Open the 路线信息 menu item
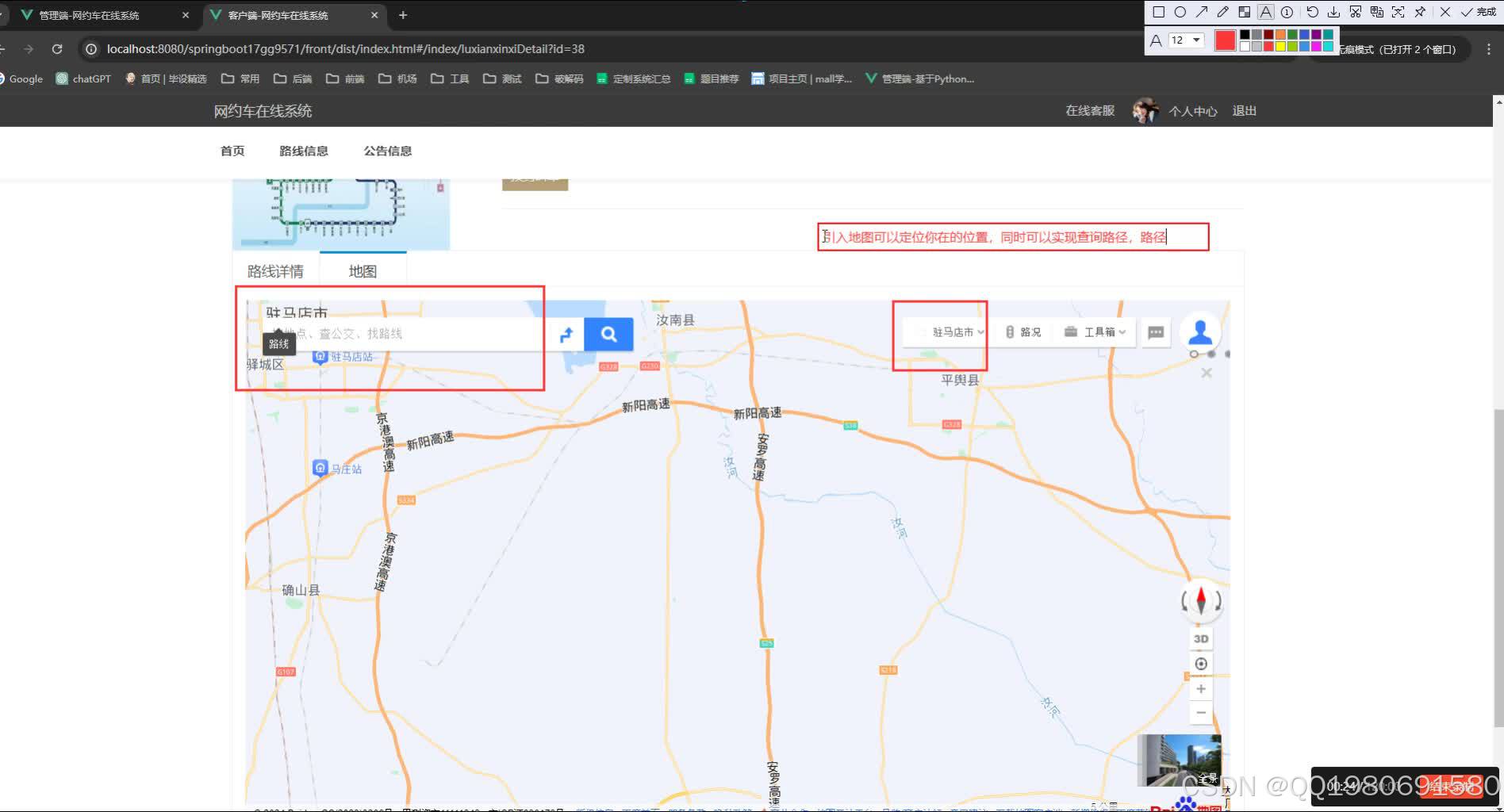This screenshot has width=1504, height=812. click(304, 151)
